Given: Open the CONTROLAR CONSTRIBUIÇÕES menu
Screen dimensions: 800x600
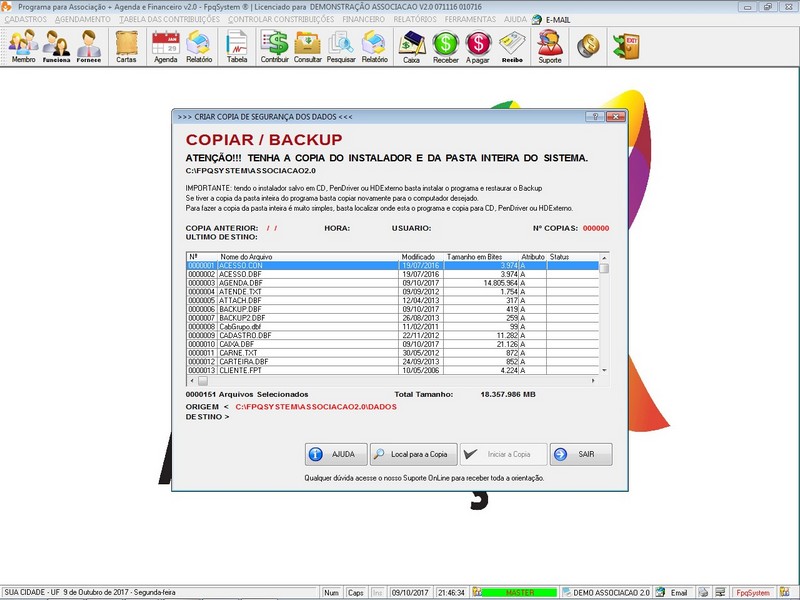Looking at the screenshot, I should (281, 19).
